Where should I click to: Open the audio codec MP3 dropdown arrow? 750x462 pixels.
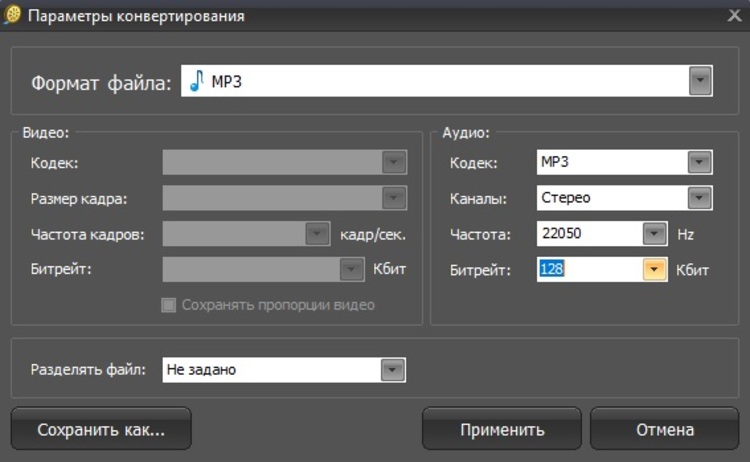click(x=699, y=162)
